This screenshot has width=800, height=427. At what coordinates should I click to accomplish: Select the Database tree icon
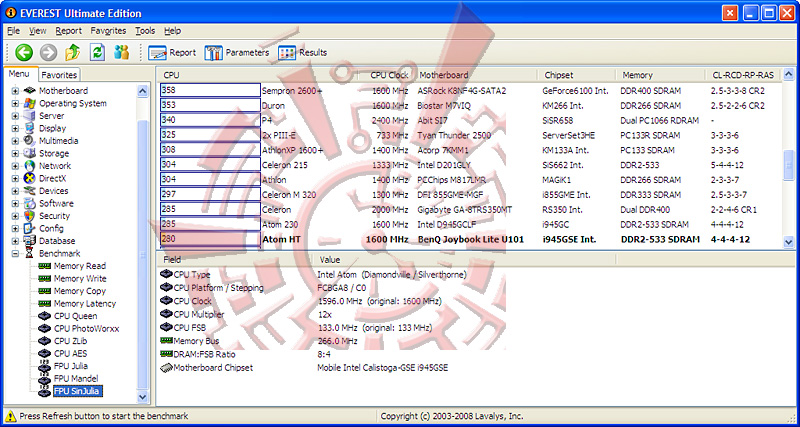click(x=30, y=241)
